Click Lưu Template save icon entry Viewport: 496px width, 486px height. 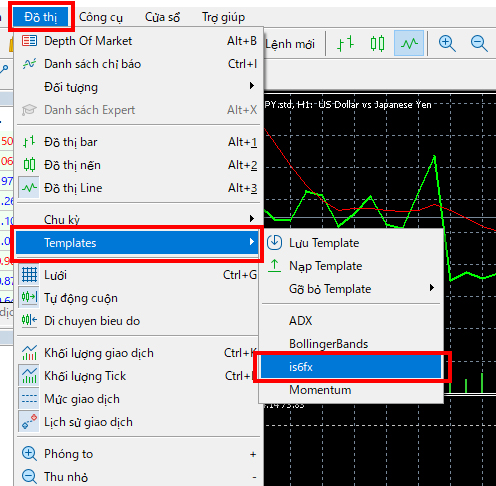pyautogui.click(x=352, y=243)
